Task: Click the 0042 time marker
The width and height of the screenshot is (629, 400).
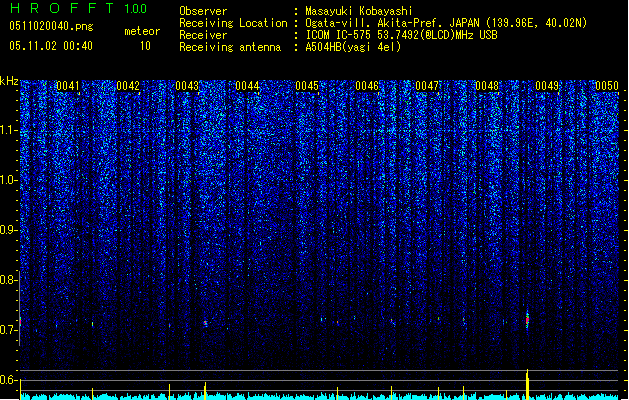Action: [128, 86]
